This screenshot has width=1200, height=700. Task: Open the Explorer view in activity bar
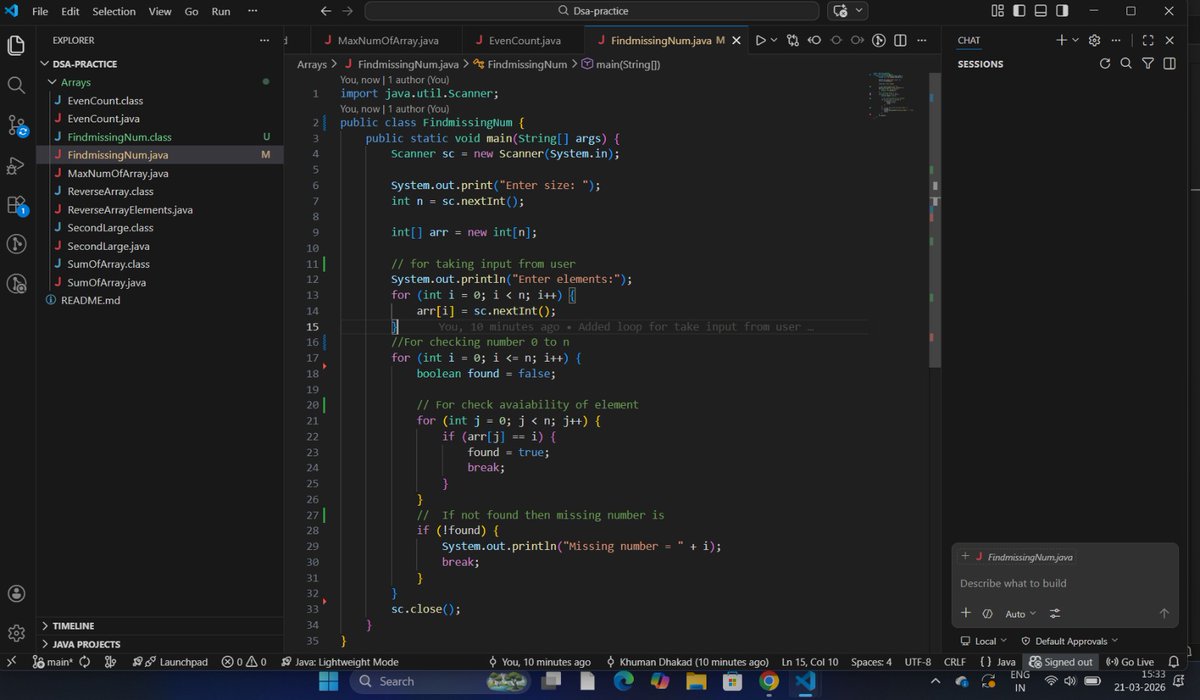16,46
